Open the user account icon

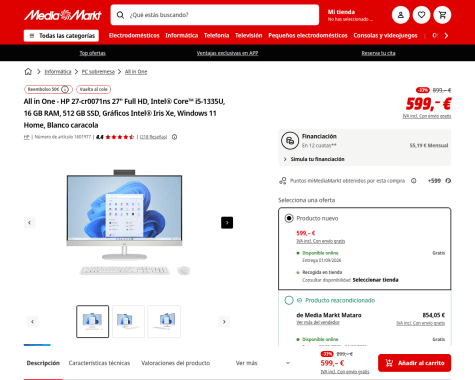point(400,15)
